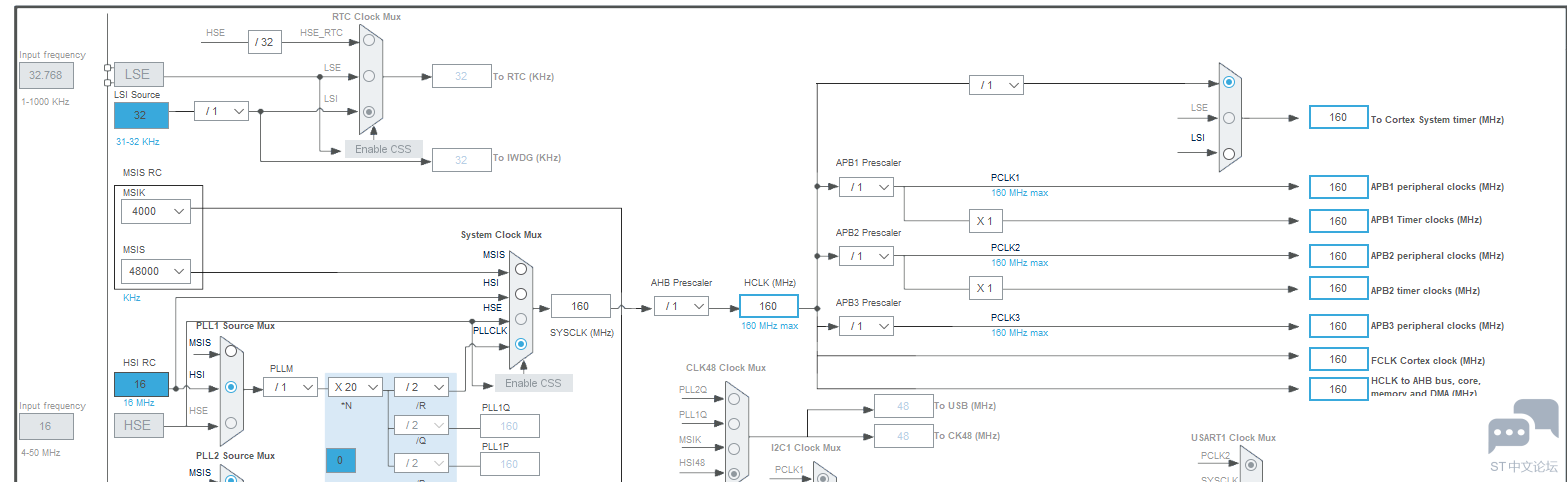Image resolution: width=1567 pixels, height=482 pixels.
Task: Edit the HSE 16 input frequency field
Action: [x=46, y=426]
